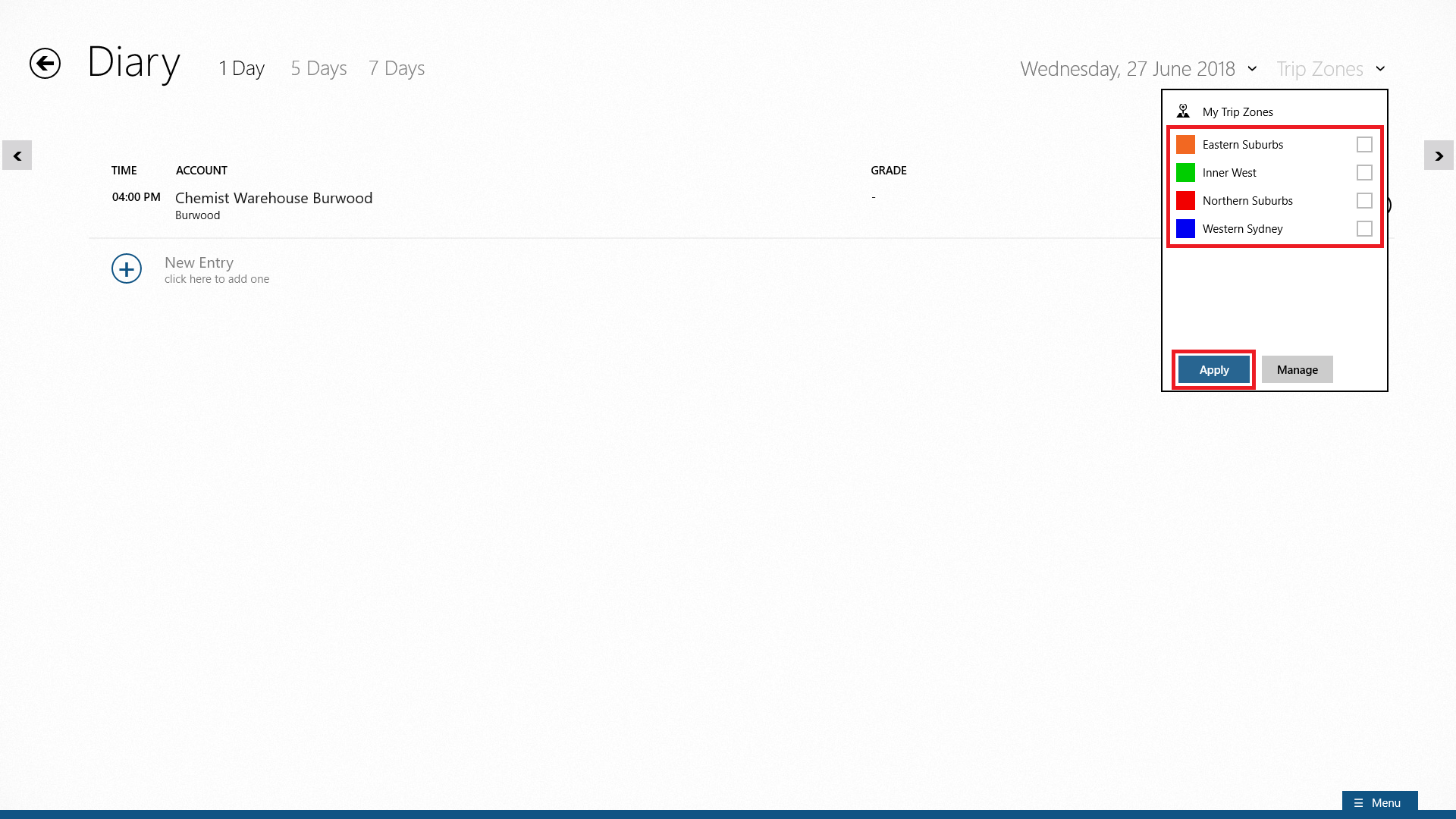Check the Western Sydney checkbox
The image size is (1456, 819).
click(1364, 229)
